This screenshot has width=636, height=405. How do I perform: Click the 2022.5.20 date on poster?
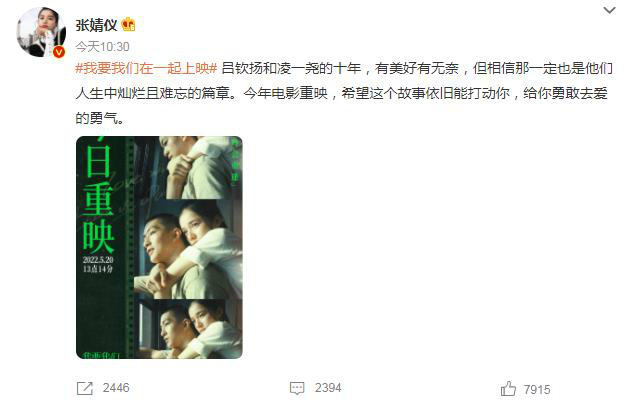(98, 260)
